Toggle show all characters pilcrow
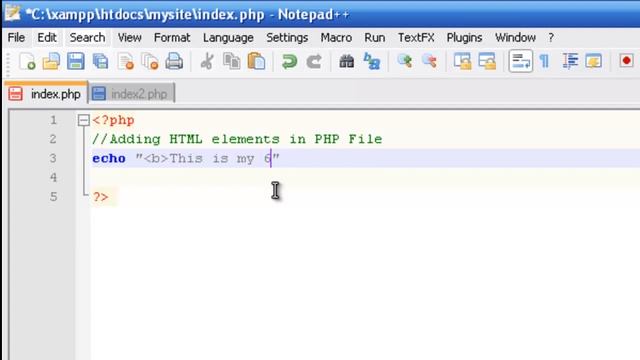This screenshot has width=640, height=360. 544,62
